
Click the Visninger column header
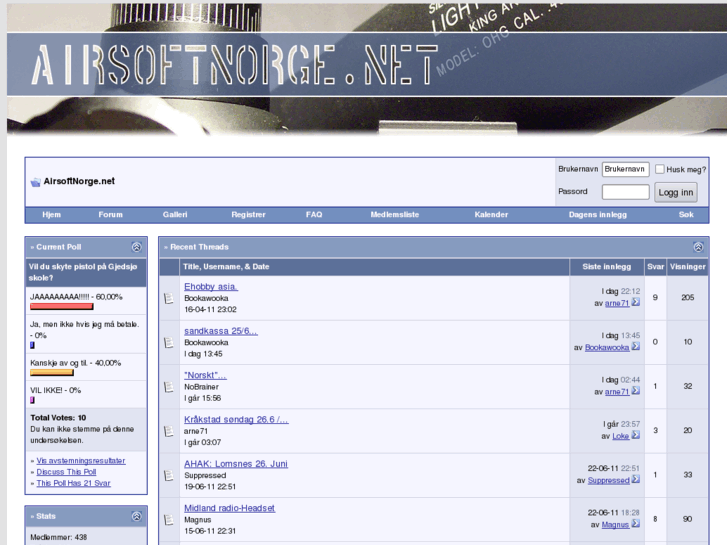click(688, 267)
